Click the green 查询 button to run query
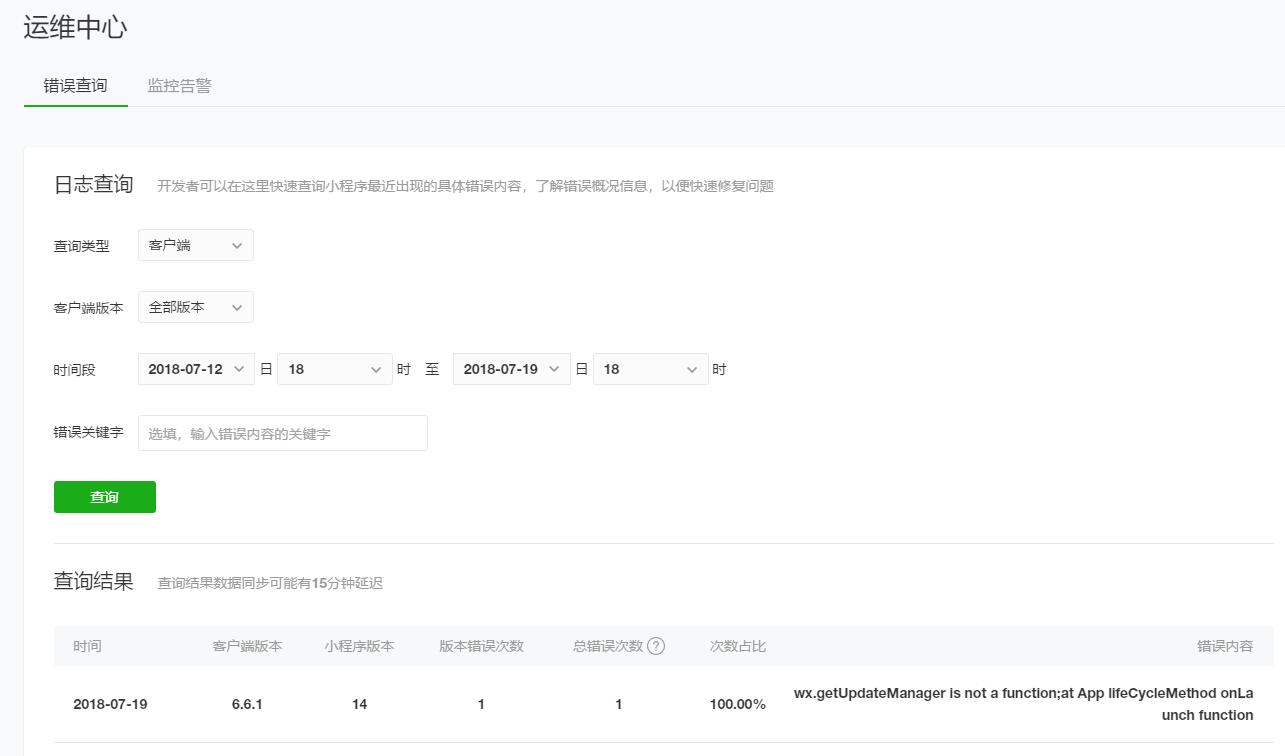This screenshot has width=1285, height=756. pyautogui.click(x=104, y=496)
